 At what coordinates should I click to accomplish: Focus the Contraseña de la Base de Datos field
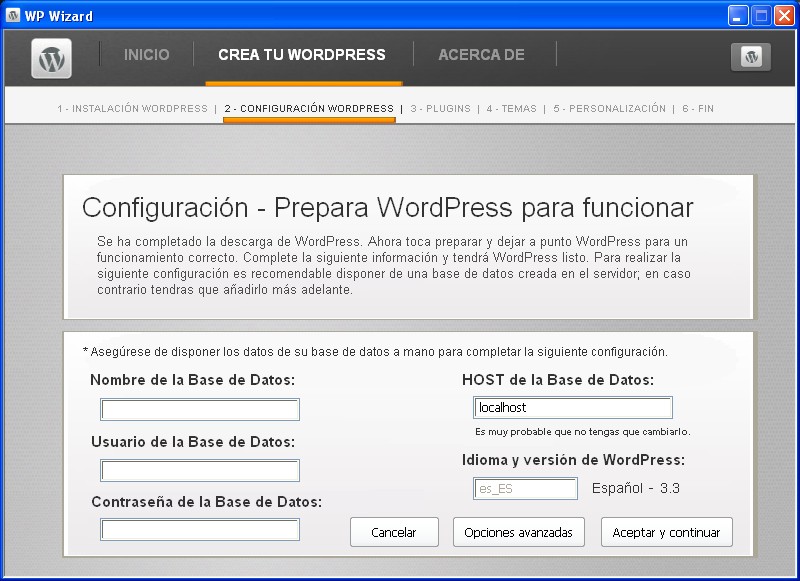[x=200, y=530]
